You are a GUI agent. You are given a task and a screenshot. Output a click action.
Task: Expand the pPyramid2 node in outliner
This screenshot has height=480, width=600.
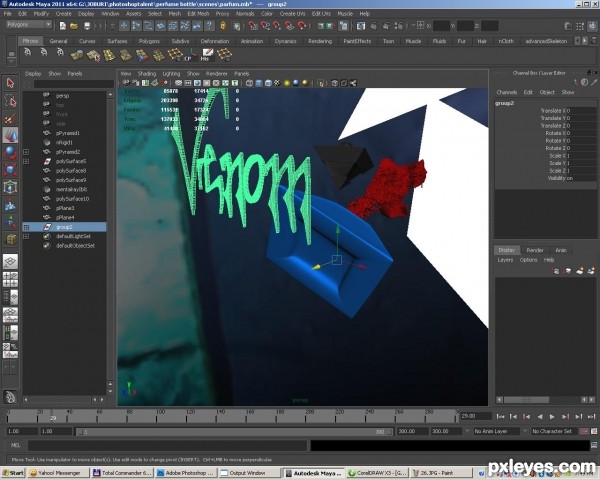point(26,152)
